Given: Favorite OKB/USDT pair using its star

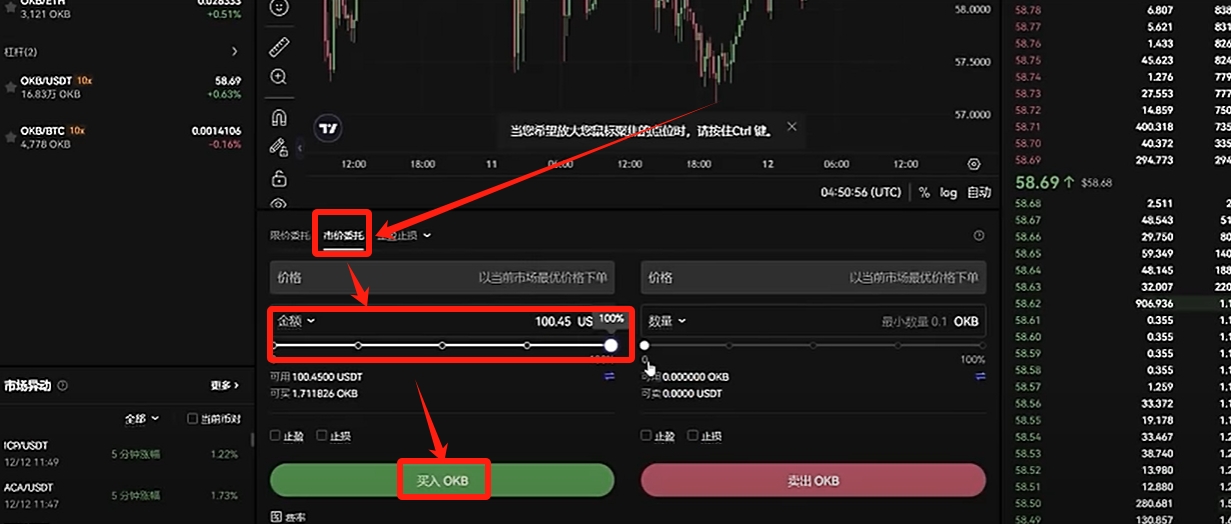Looking at the screenshot, I should point(10,87).
